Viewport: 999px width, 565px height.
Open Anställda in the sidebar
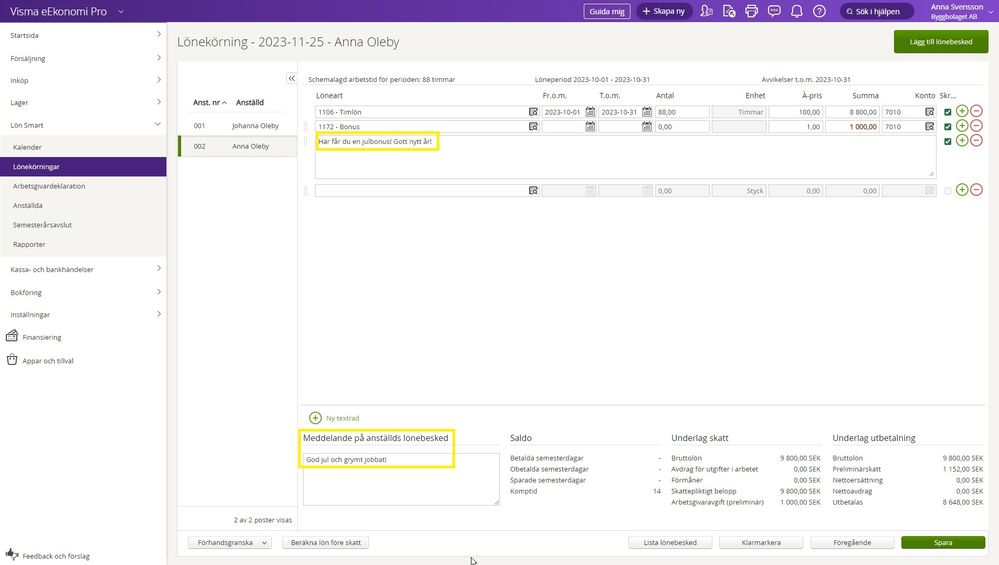28,206
